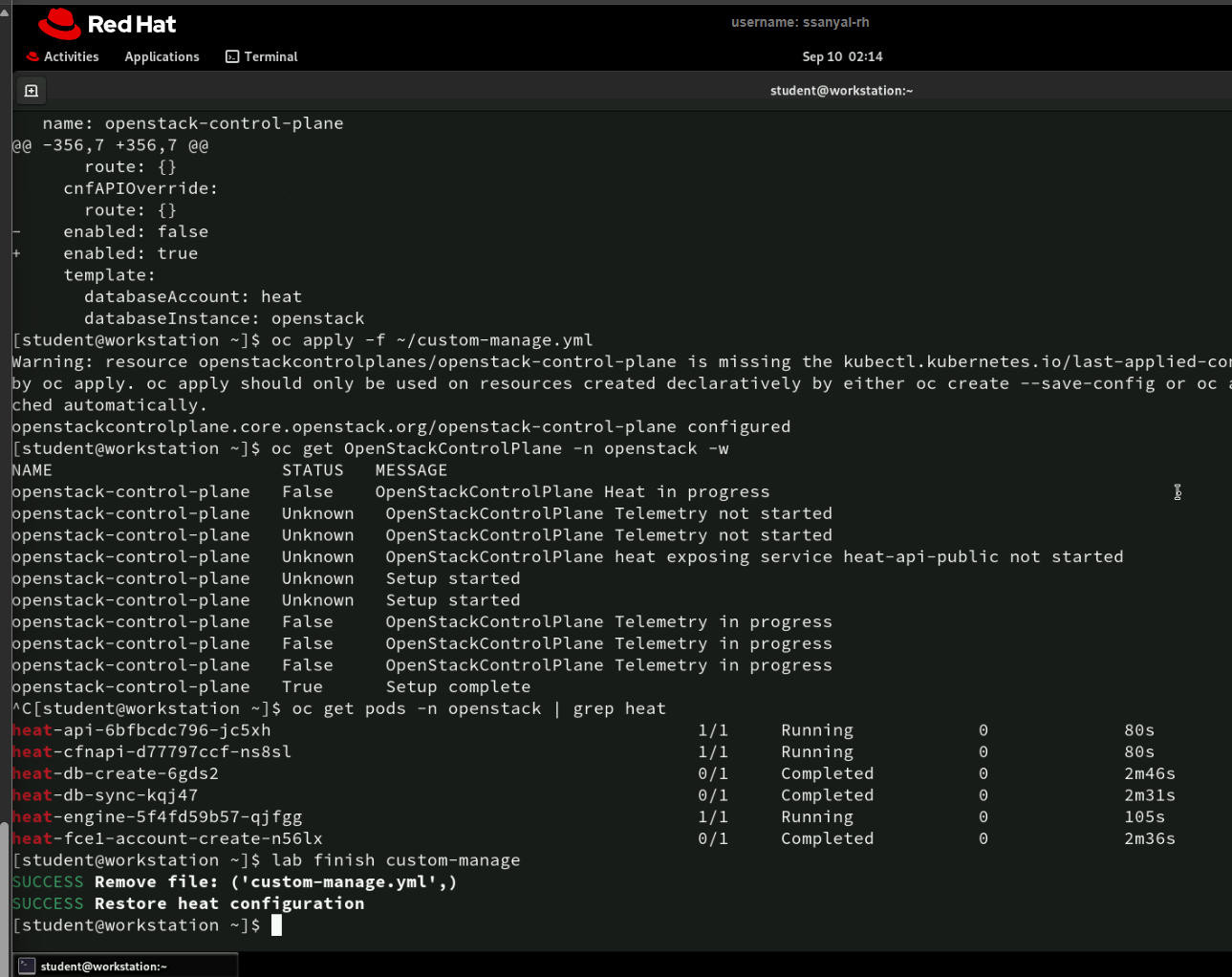The height and width of the screenshot is (977, 1232).
Task: Click the 'Restore heat configuration' success line
Action: 229,903
